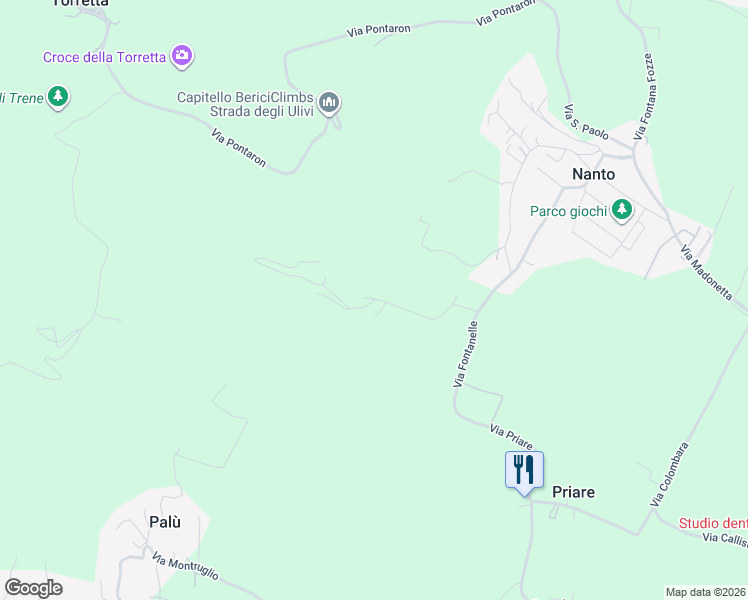Image resolution: width=748 pixels, height=600 pixels.
Task: Click the Google logo
Action: (33, 588)
